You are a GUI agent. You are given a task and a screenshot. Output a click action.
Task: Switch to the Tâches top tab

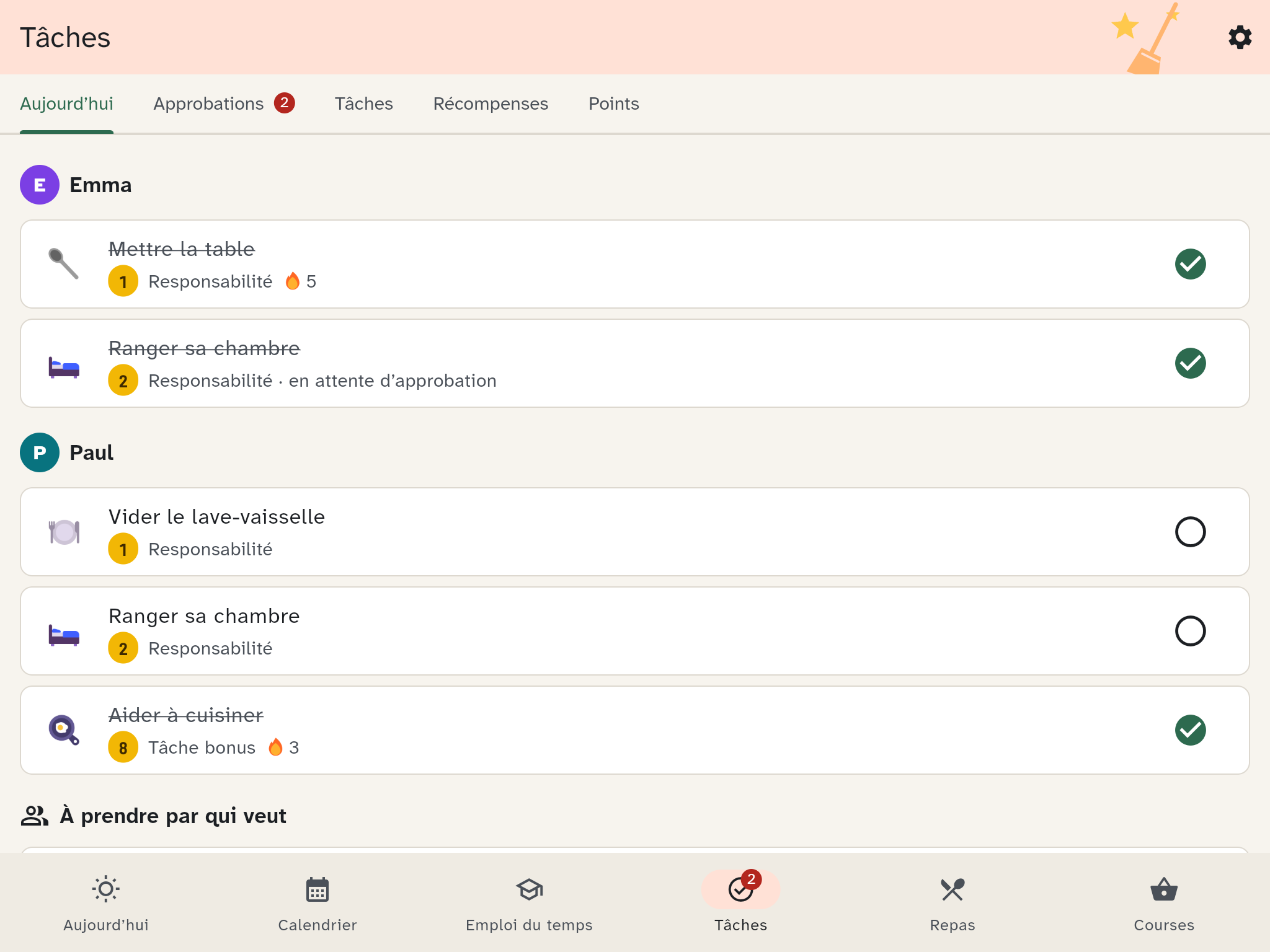(363, 104)
